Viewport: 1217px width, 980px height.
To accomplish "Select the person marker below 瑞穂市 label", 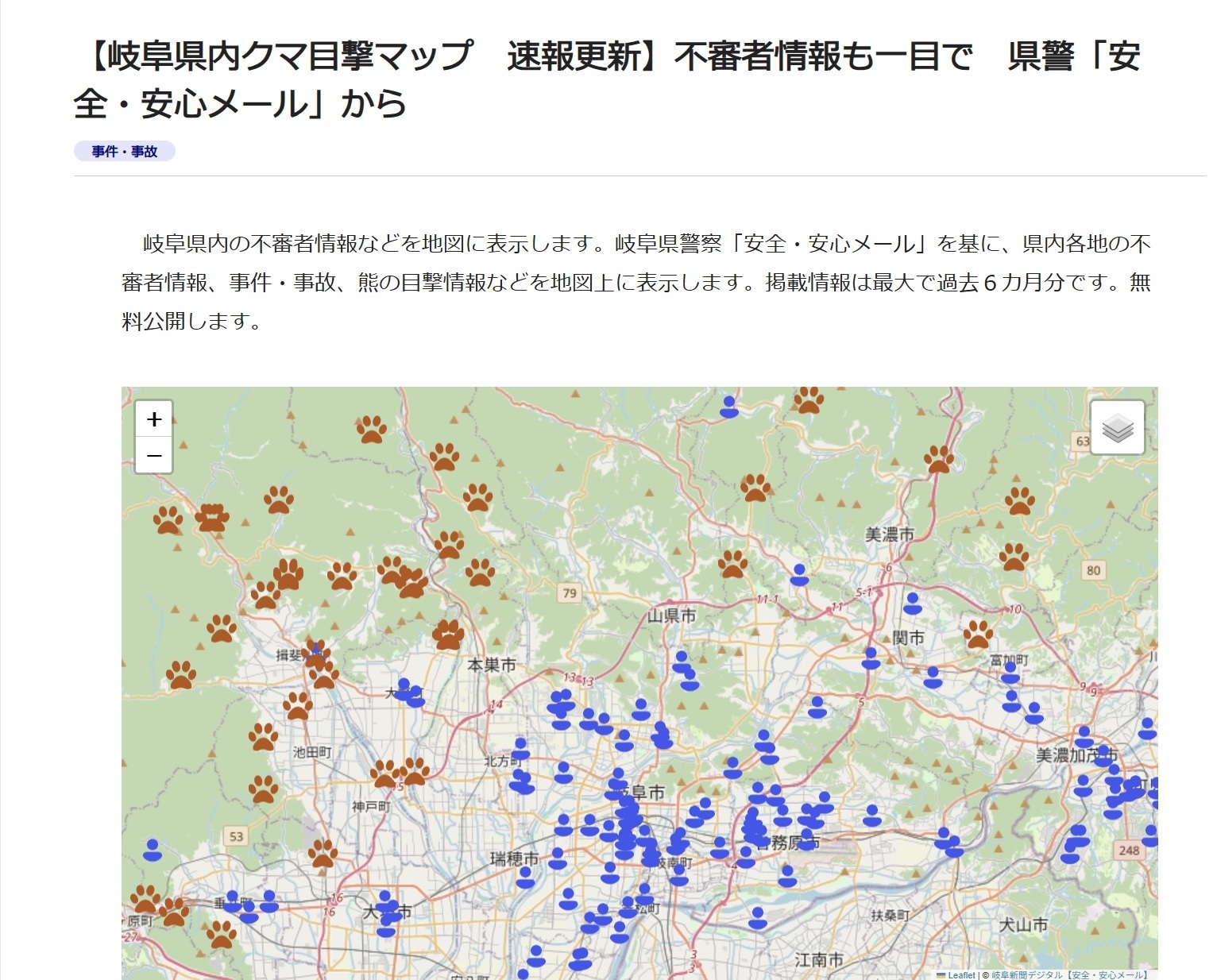I will point(525,877).
